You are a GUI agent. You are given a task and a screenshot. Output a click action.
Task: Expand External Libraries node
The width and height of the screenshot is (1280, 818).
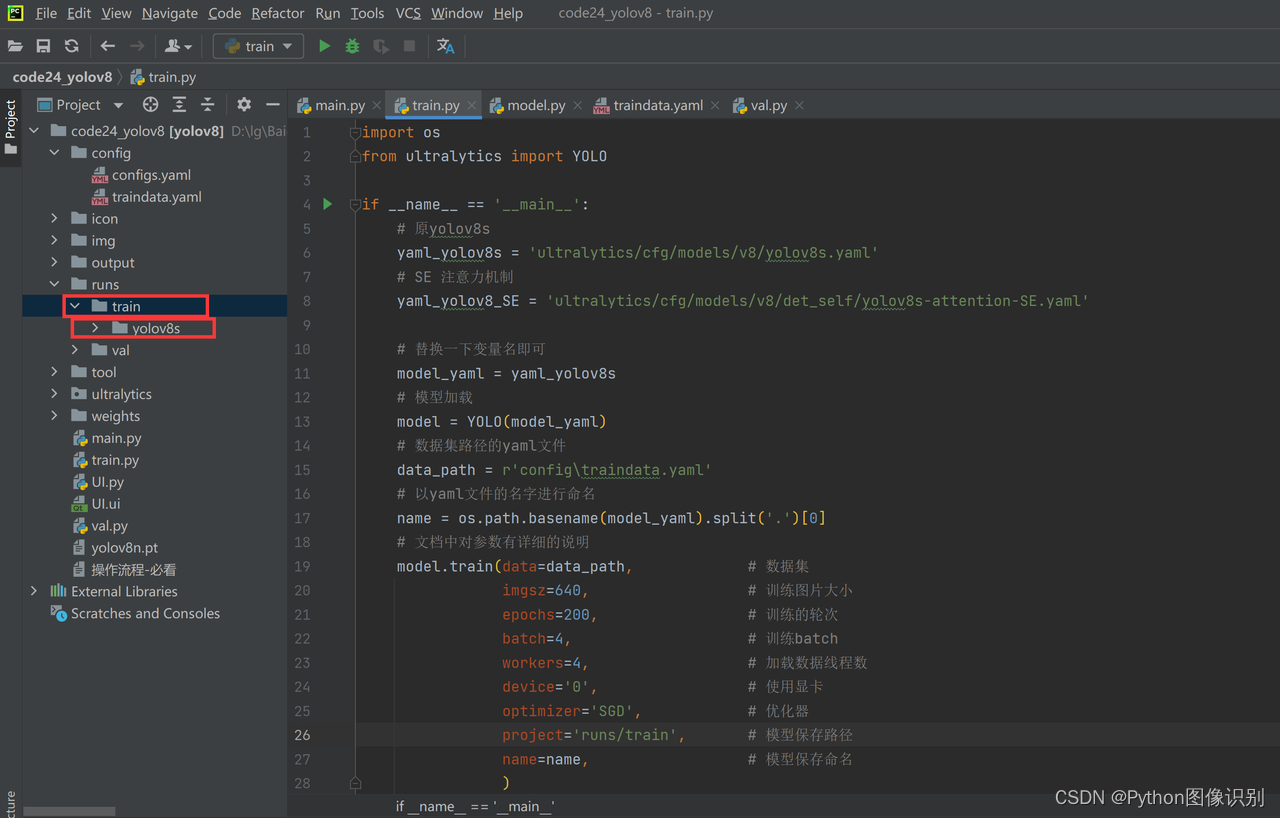35,591
